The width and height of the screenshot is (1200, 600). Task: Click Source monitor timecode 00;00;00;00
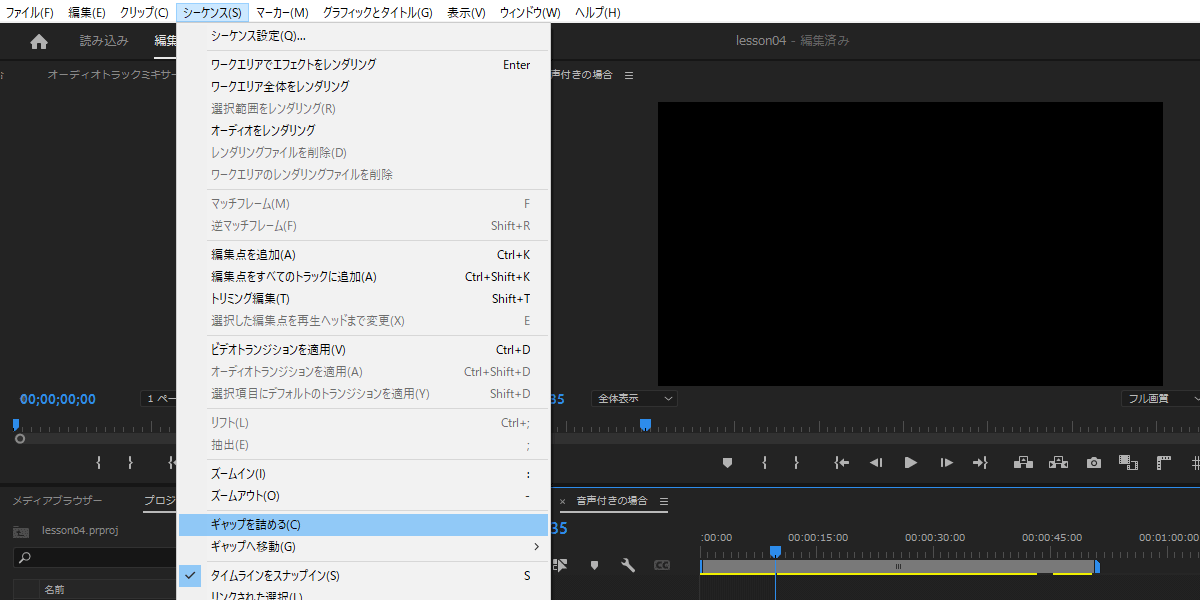point(58,399)
